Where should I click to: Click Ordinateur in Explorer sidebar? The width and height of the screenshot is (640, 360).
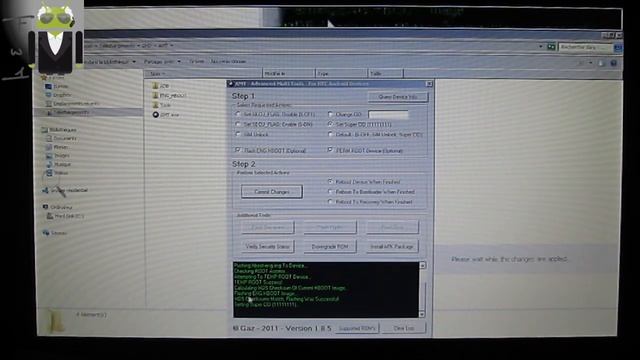(x=58, y=207)
